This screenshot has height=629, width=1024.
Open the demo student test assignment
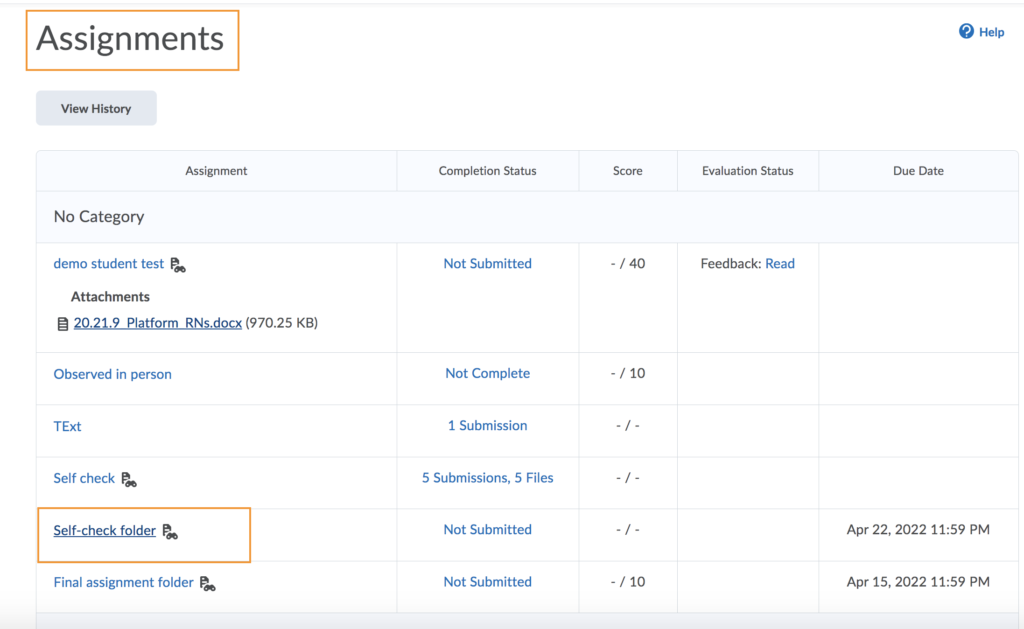(109, 264)
